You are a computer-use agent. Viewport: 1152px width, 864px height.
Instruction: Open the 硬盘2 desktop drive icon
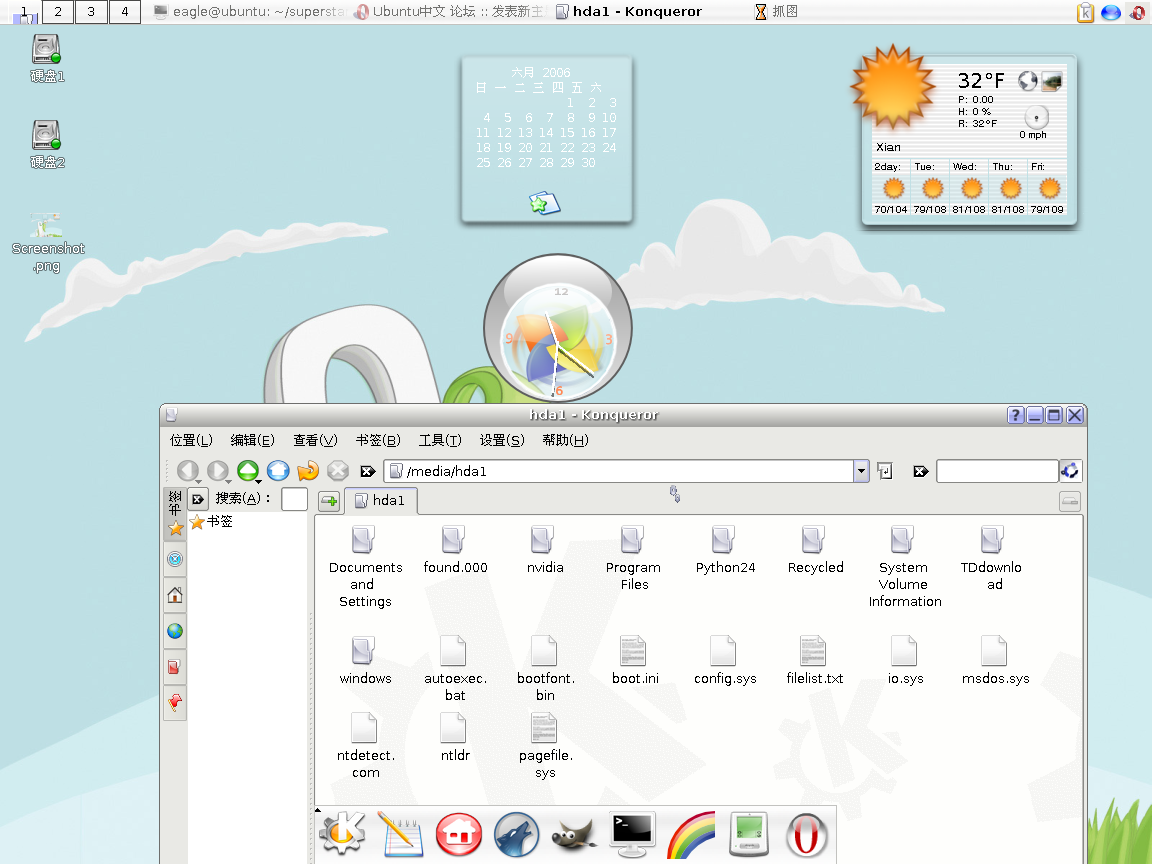47,145
